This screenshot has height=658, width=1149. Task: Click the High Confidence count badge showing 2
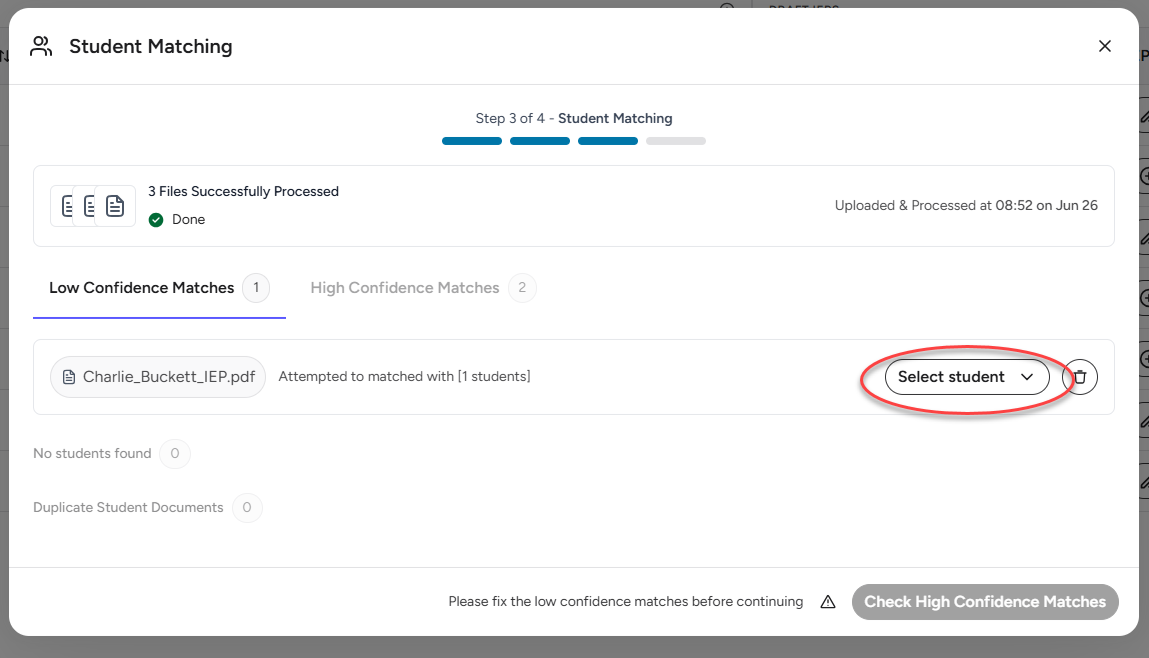pyautogui.click(x=522, y=288)
